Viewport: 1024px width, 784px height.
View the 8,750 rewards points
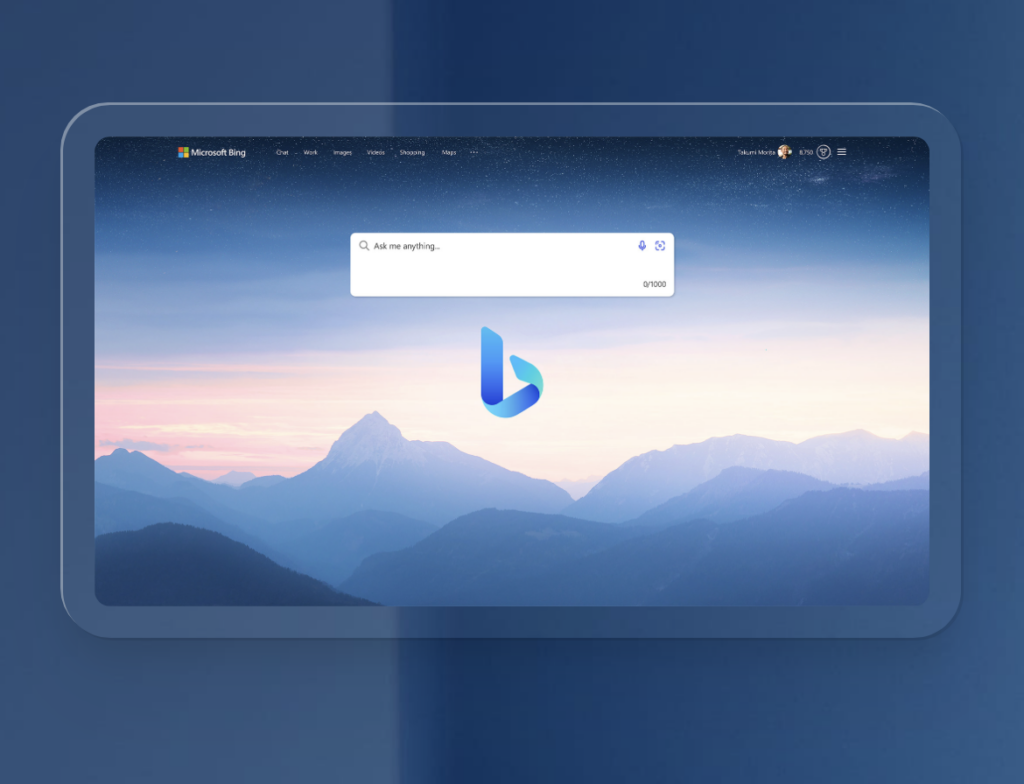806,152
